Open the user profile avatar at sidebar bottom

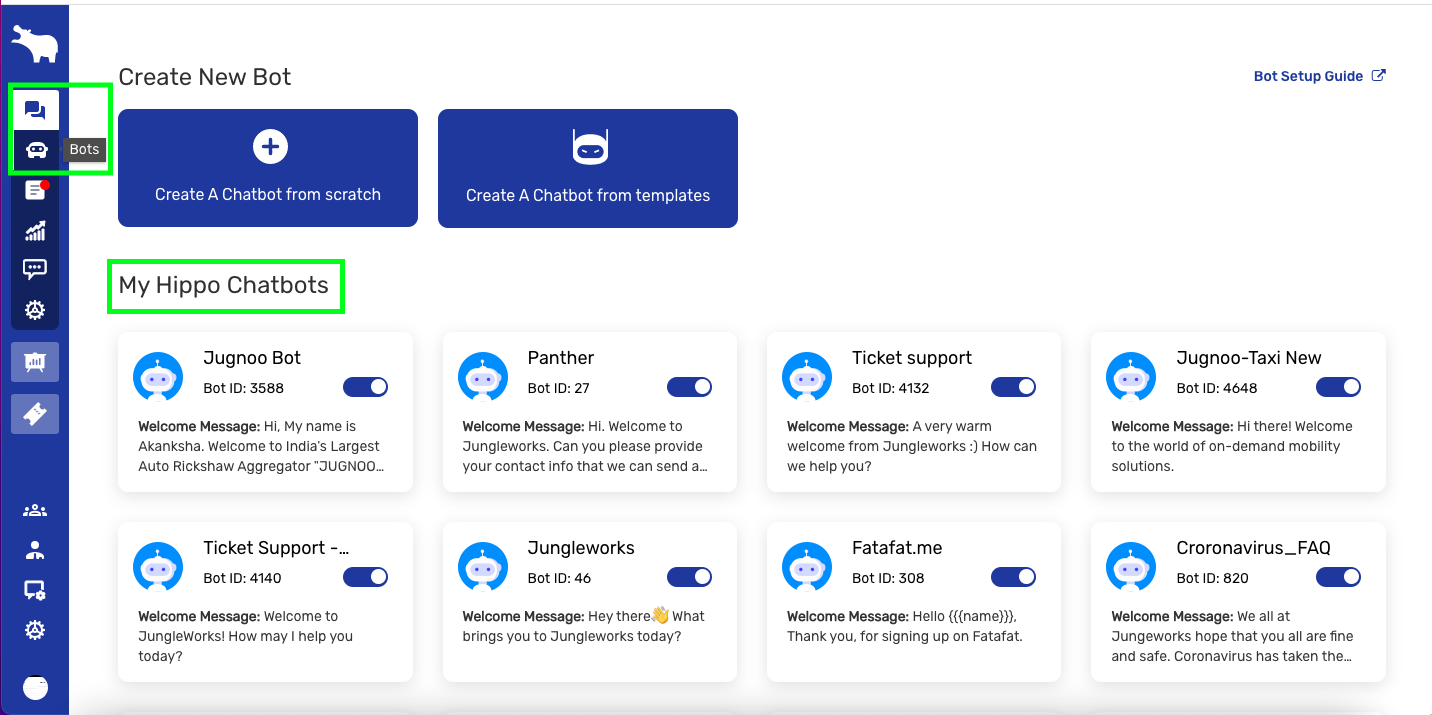click(x=35, y=687)
